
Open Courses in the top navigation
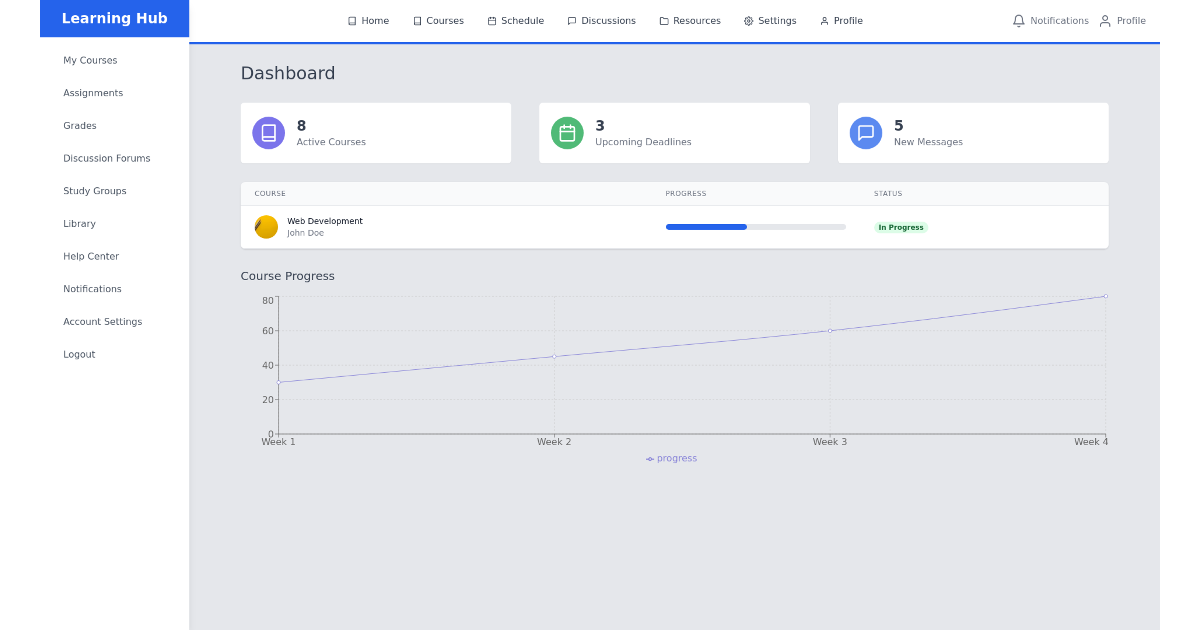(438, 21)
